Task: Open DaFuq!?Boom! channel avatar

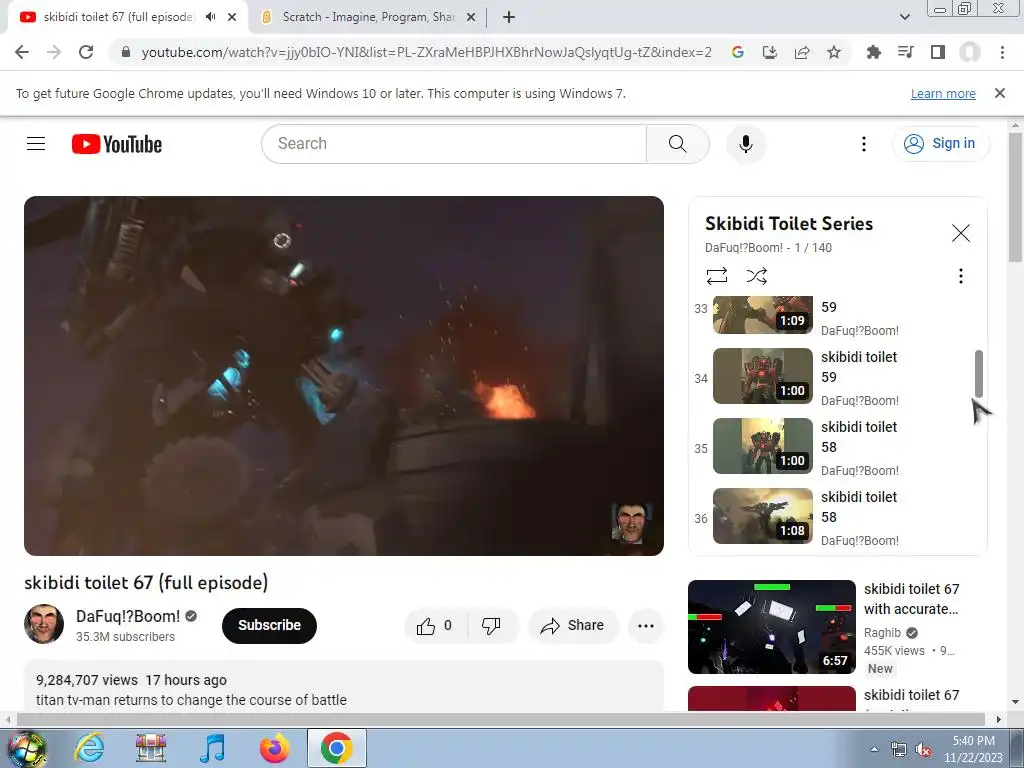Action: coord(44,624)
